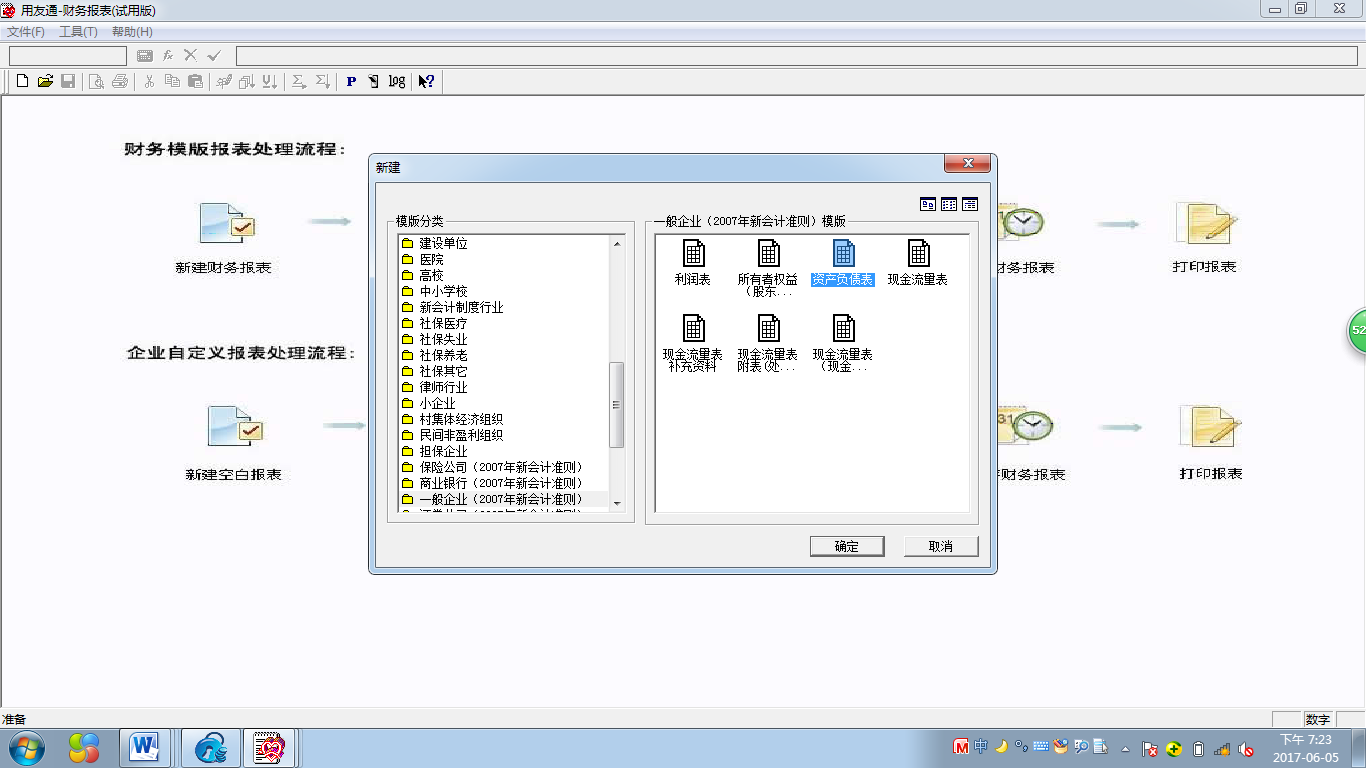The height and width of the screenshot is (768, 1366).
Task: Click the Open folder toolbar icon
Action: tap(45, 81)
